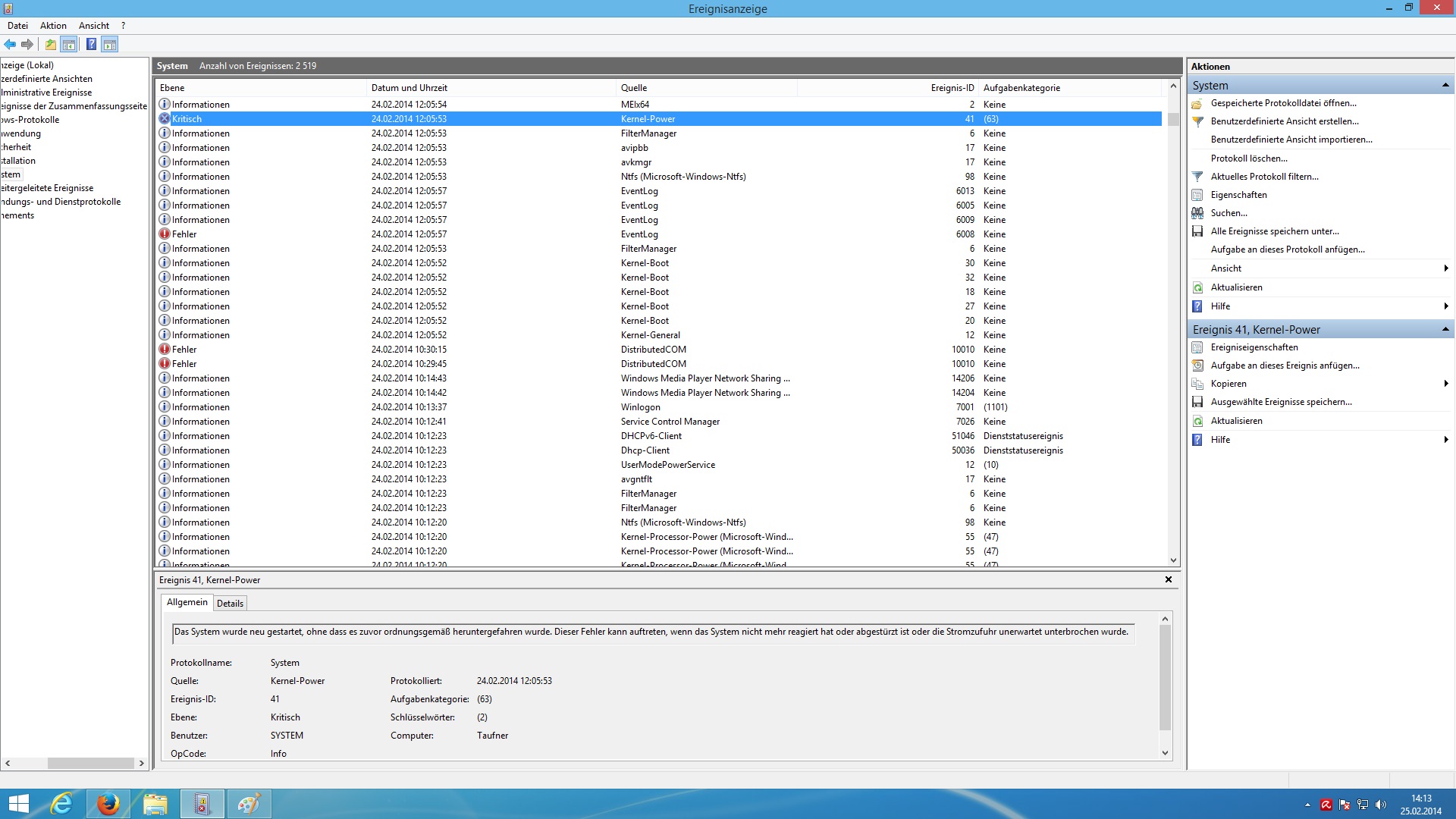The height and width of the screenshot is (819, 1456).
Task: Click the open saved log folder icon
Action: 1197,103
